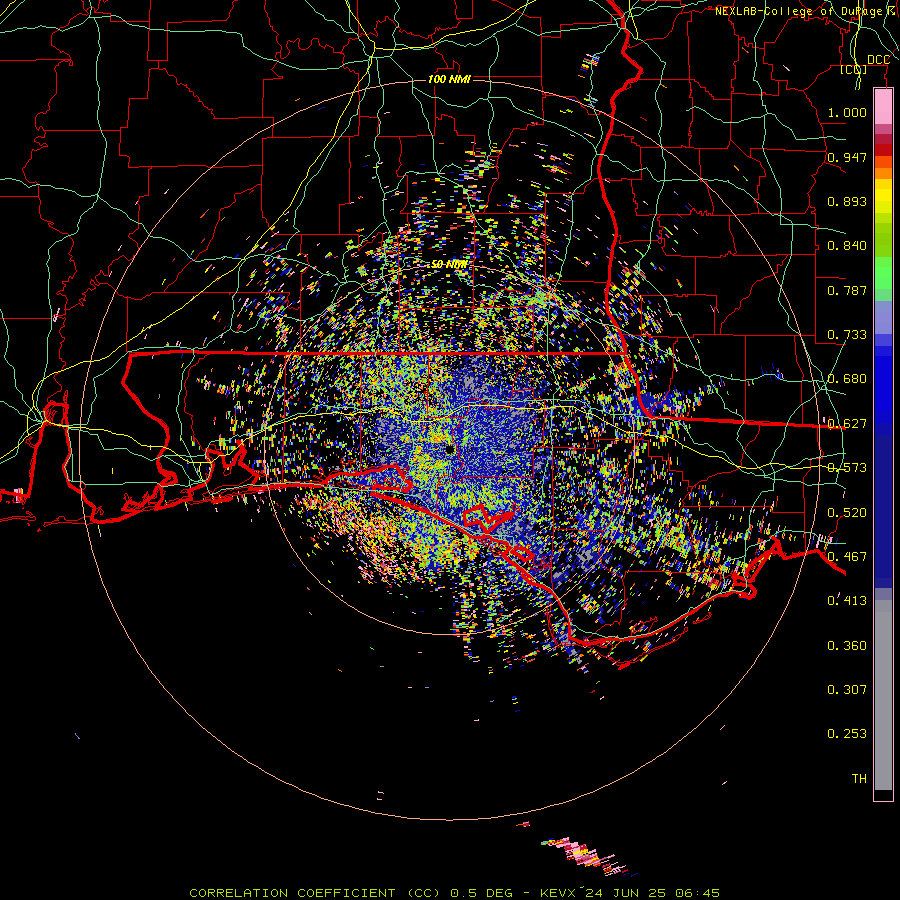Click the 50 NMI range ring label
Image resolution: width=900 pixels, height=900 pixels.
pyautogui.click(x=449, y=264)
